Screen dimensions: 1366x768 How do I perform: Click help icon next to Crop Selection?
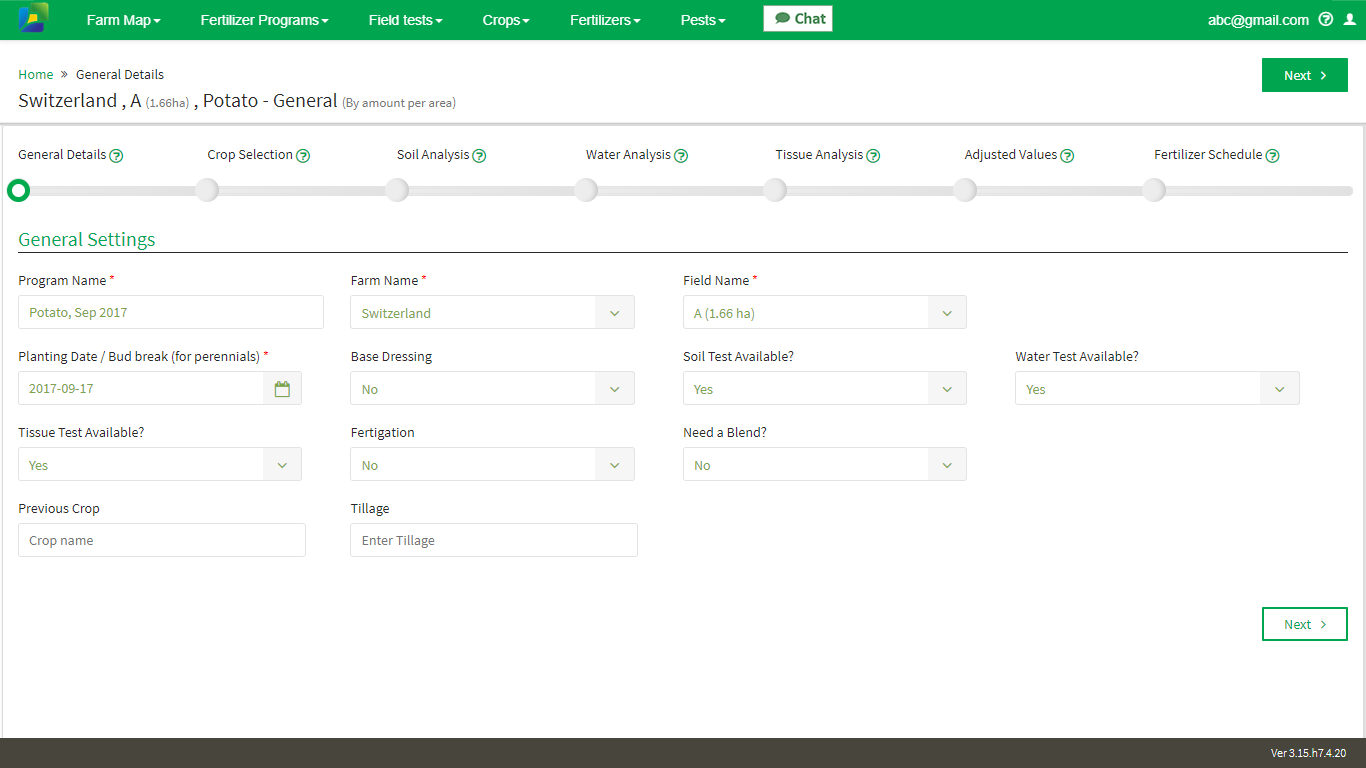tap(303, 156)
